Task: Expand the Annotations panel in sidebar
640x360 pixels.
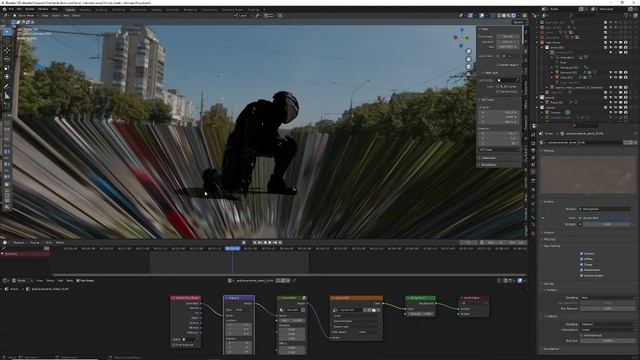Action: 489,165
